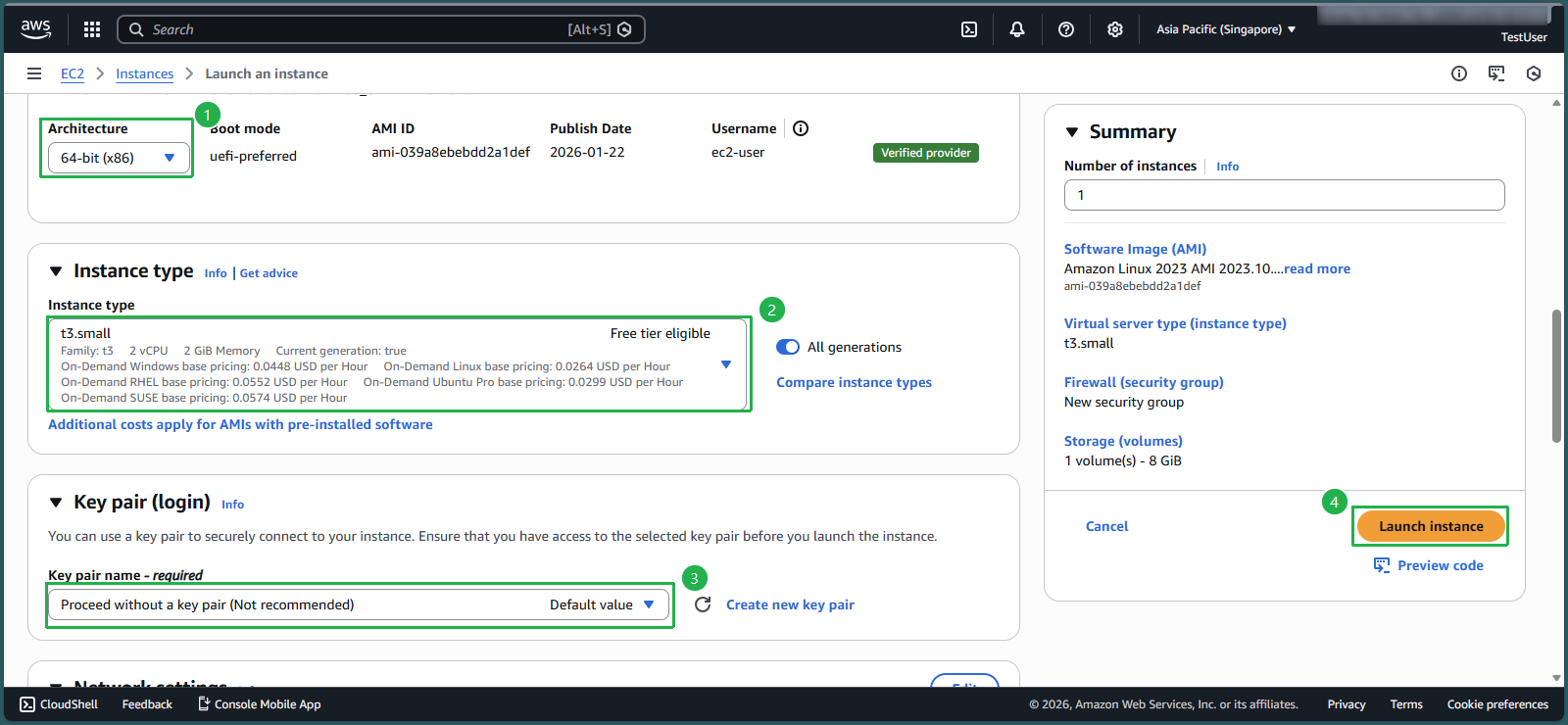Collapse the Instance type section

coord(56,271)
